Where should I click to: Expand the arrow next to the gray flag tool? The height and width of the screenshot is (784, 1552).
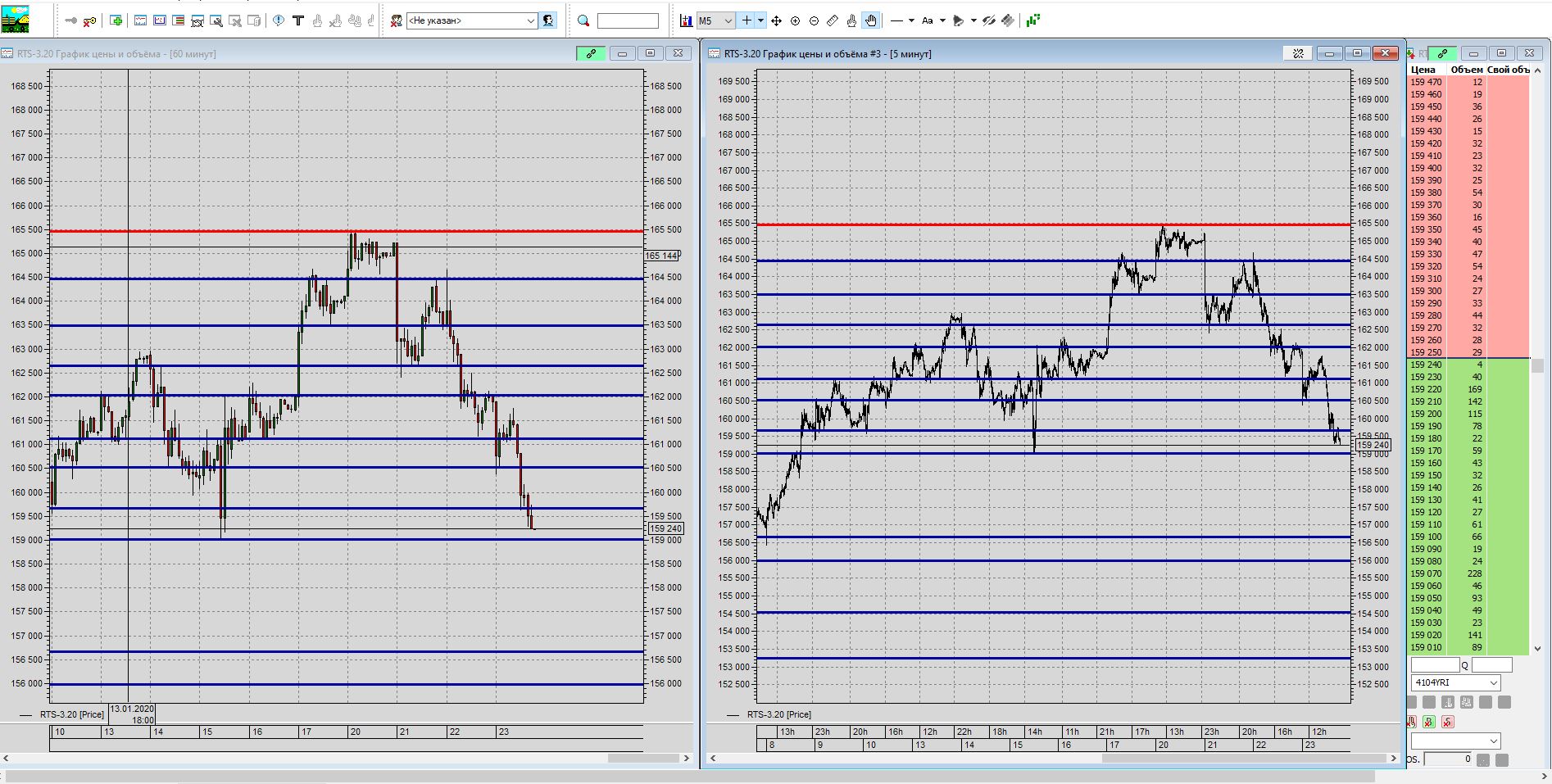(x=973, y=20)
